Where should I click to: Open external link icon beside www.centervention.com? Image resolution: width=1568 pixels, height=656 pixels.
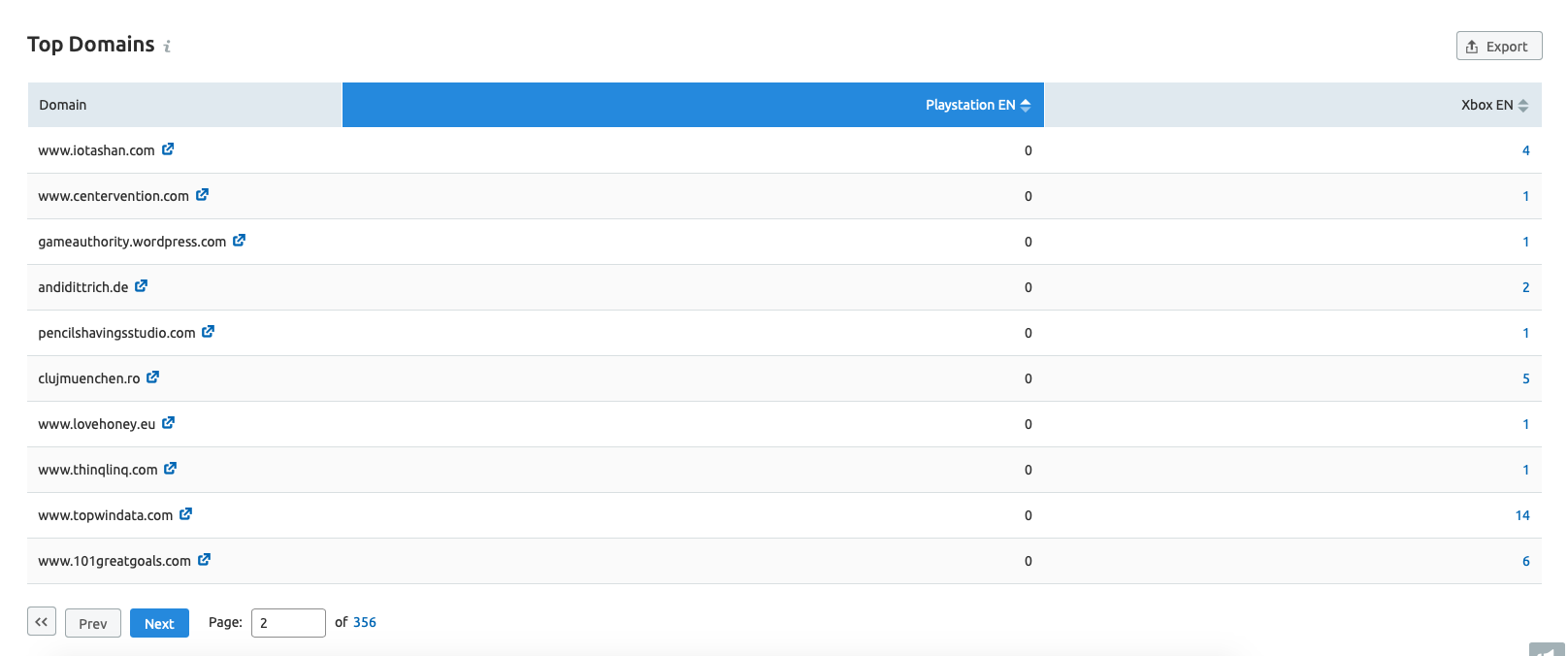(202, 195)
